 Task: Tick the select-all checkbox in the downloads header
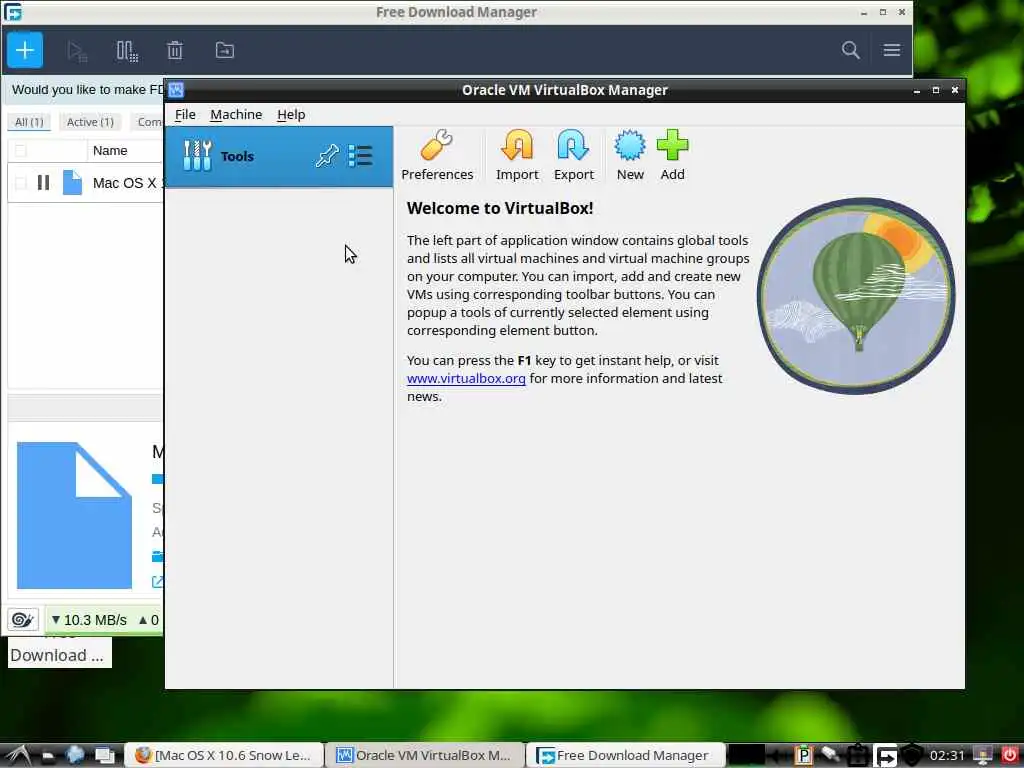(20, 151)
